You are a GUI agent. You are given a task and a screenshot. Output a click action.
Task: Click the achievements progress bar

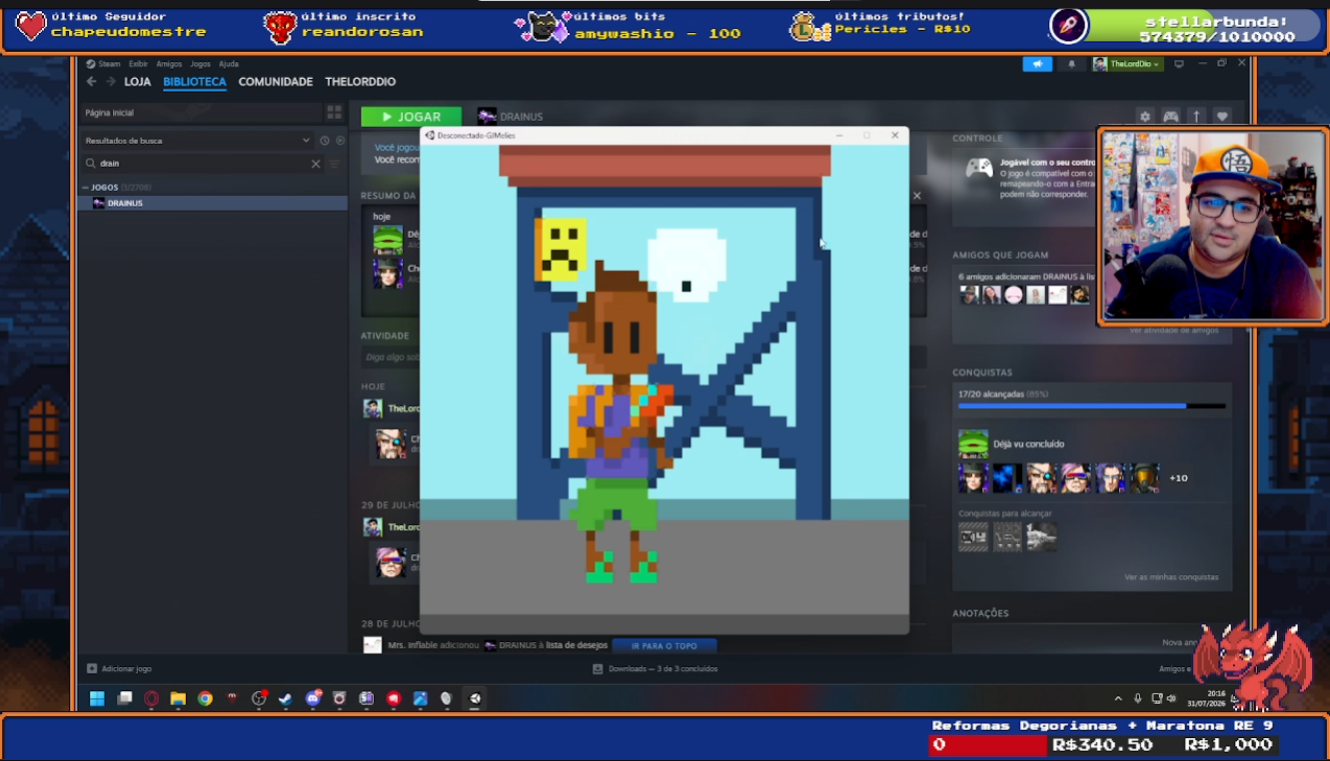(x=1091, y=406)
